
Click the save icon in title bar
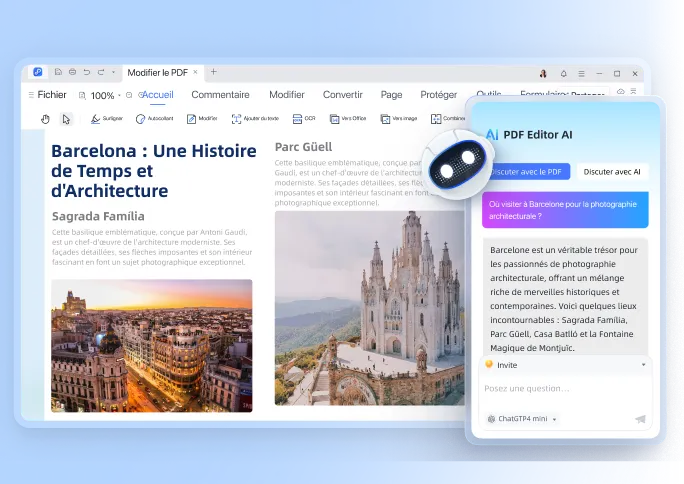click(58, 72)
